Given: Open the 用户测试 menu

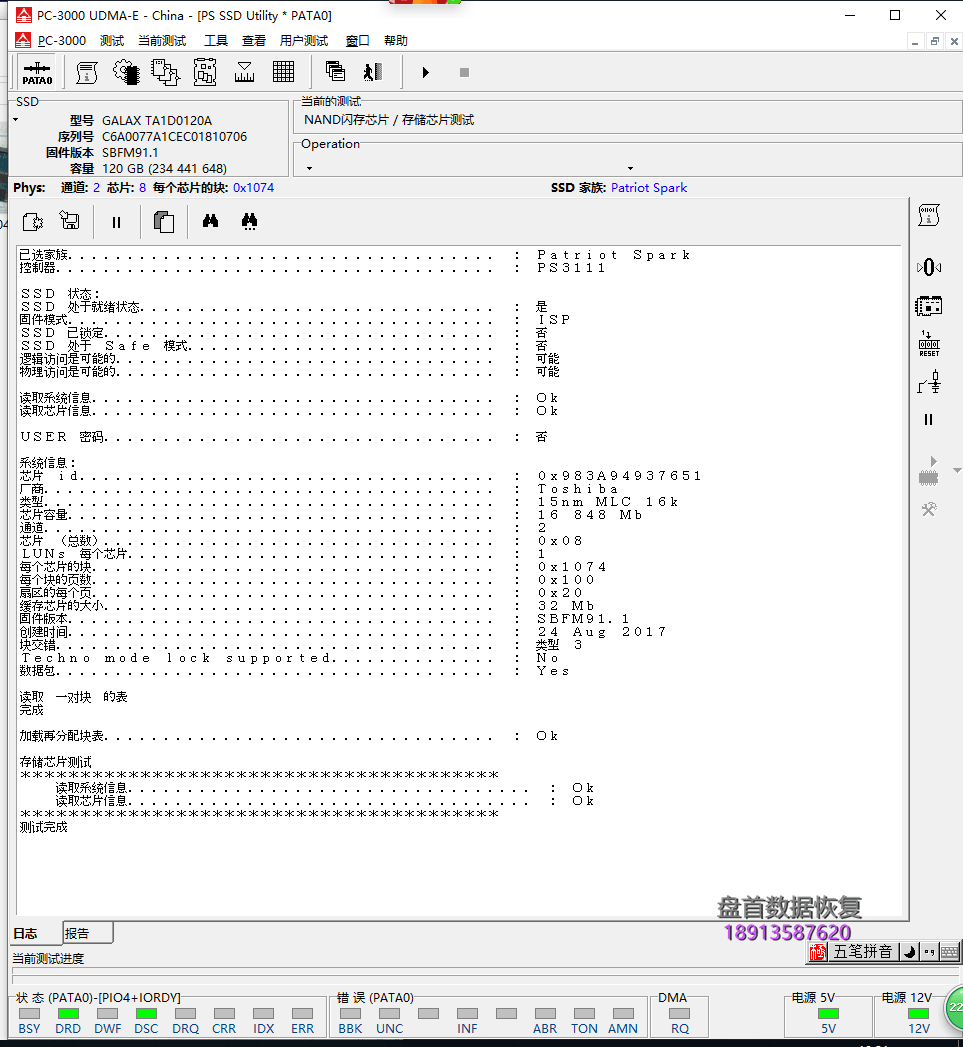Looking at the screenshot, I should point(304,41).
